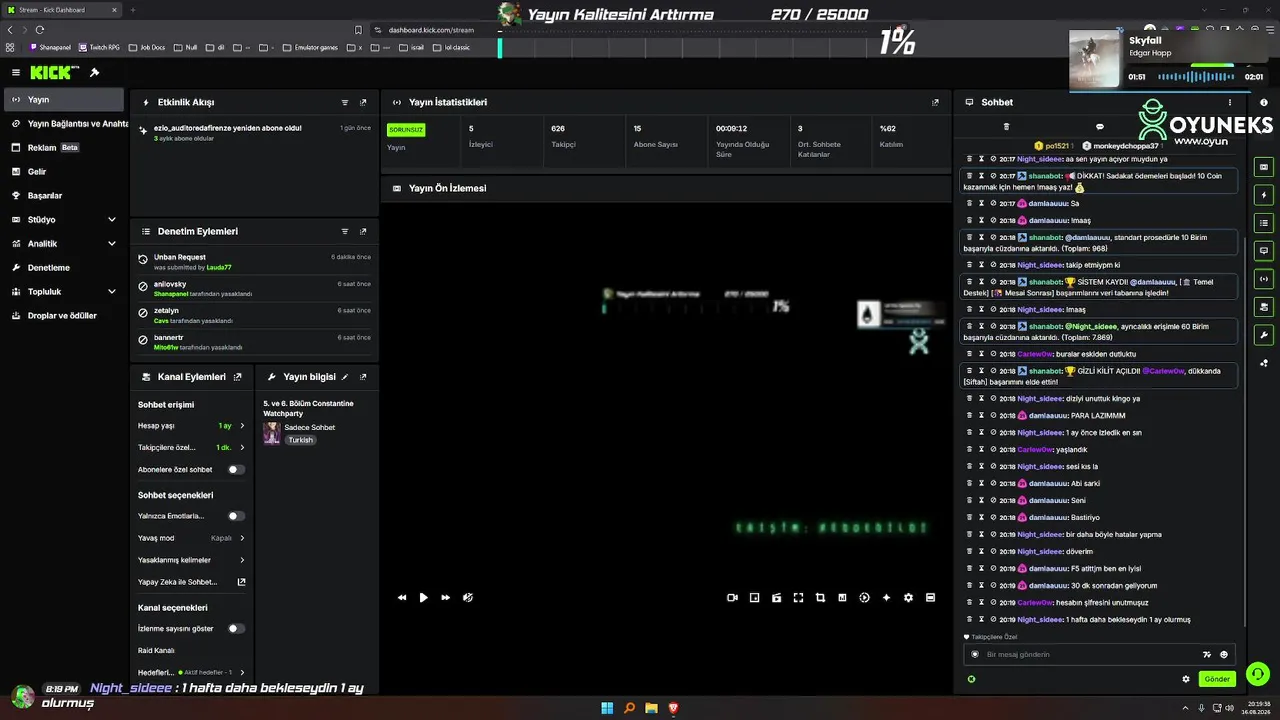Open the Sohbet panel three-dot menu
This screenshot has height=720, width=1280.
tap(1230, 102)
